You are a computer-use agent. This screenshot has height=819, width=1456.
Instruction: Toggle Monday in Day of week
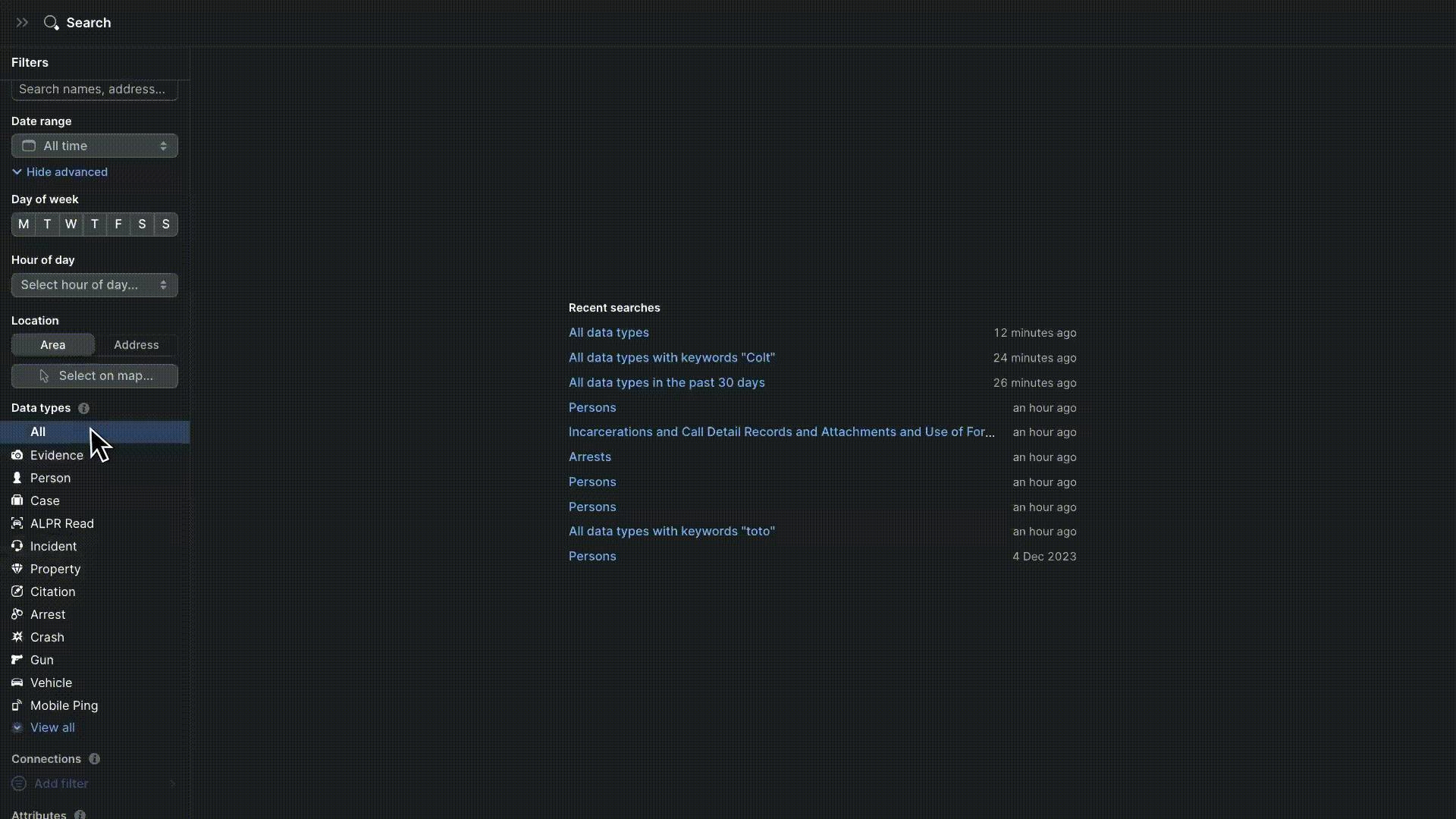pyautogui.click(x=24, y=224)
